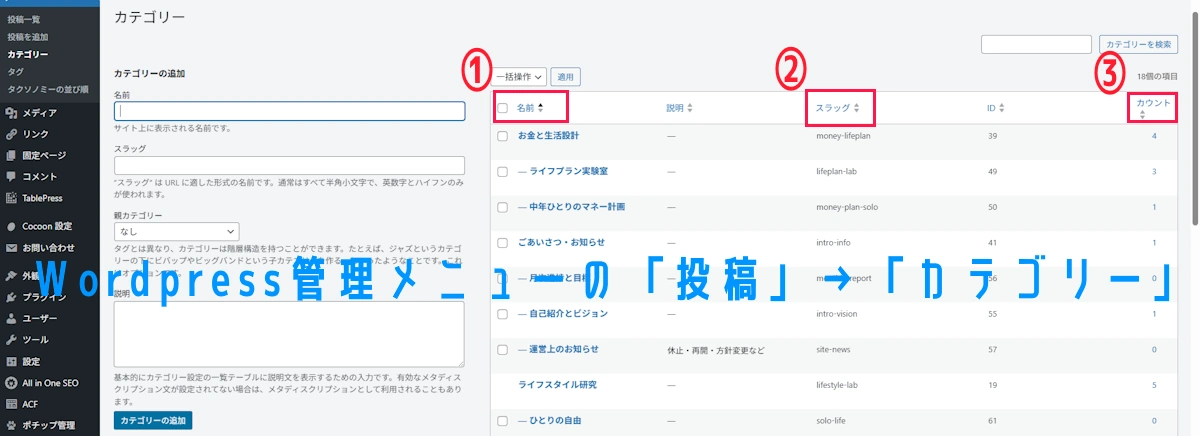
Task: Open タクソノミーの並び順 submenu item
Action: pyautogui.click(x=48, y=88)
